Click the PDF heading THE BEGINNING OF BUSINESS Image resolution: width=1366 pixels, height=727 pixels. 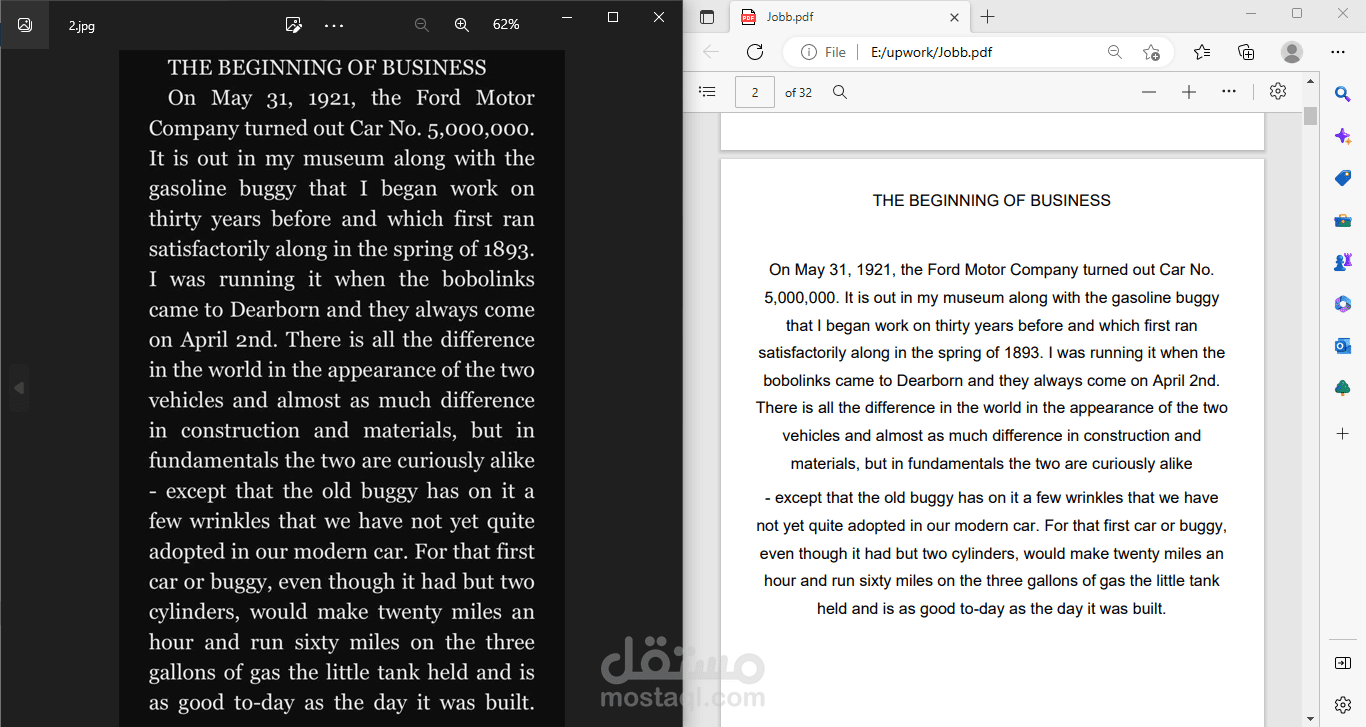tap(992, 200)
